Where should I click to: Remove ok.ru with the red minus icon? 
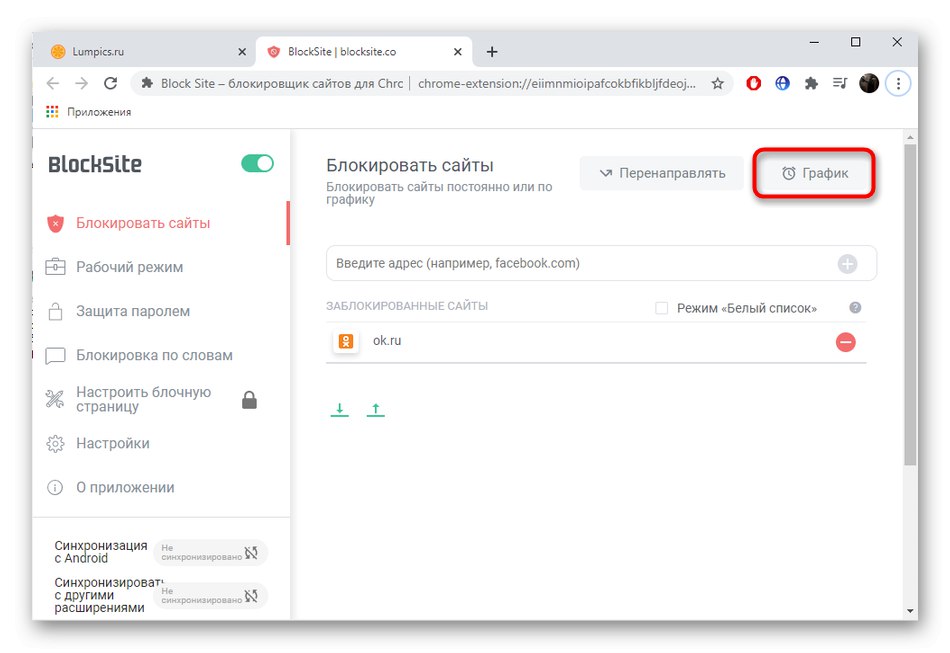tap(845, 341)
